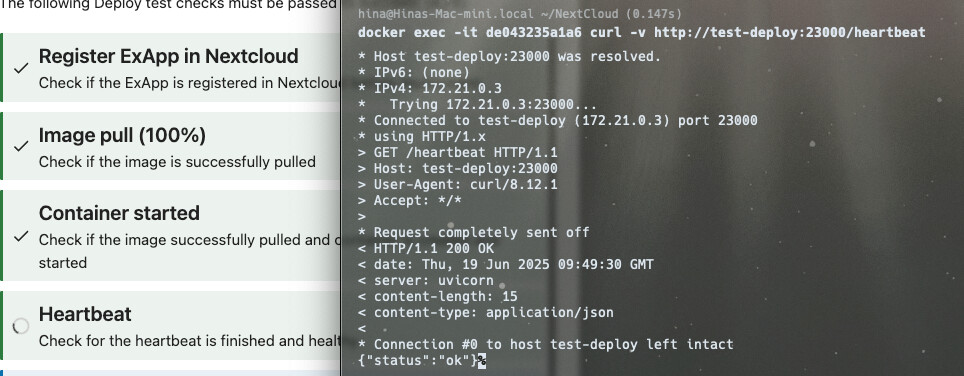Screen dimensions: 964x376
Task: Click the 'Check if the image is successfully pulled' description
Action: [177, 162]
